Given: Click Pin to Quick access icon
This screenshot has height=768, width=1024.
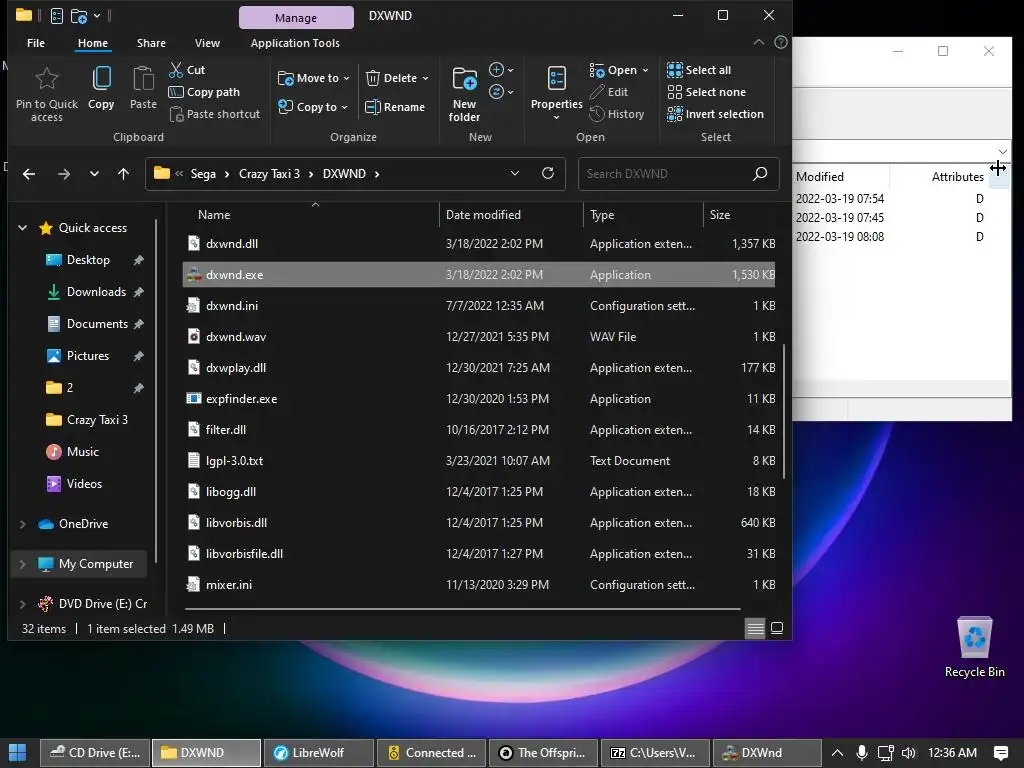Looking at the screenshot, I should pos(46,78).
